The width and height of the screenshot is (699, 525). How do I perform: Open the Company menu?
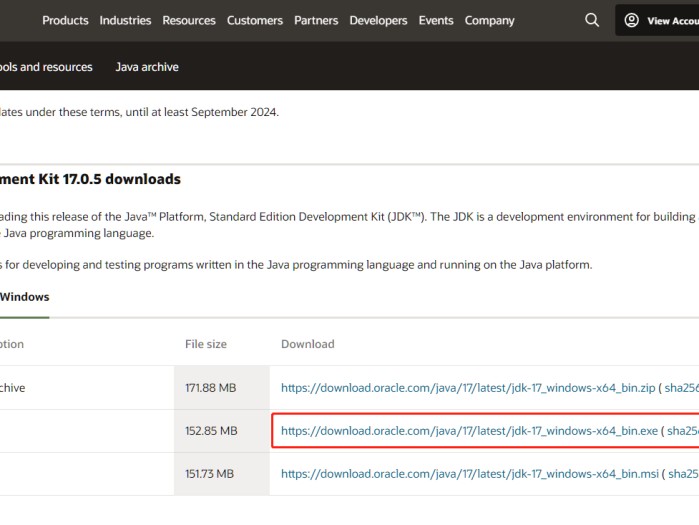490,20
